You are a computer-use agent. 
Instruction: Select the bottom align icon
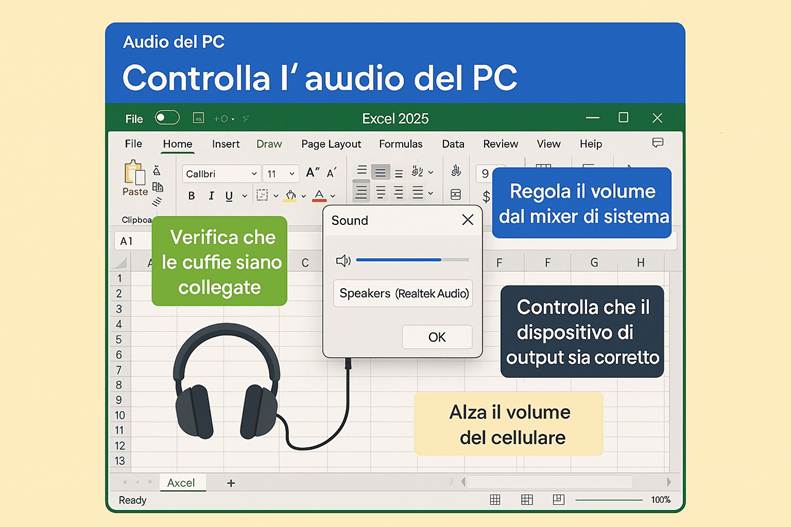pyautogui.click(x=399, y=174)
